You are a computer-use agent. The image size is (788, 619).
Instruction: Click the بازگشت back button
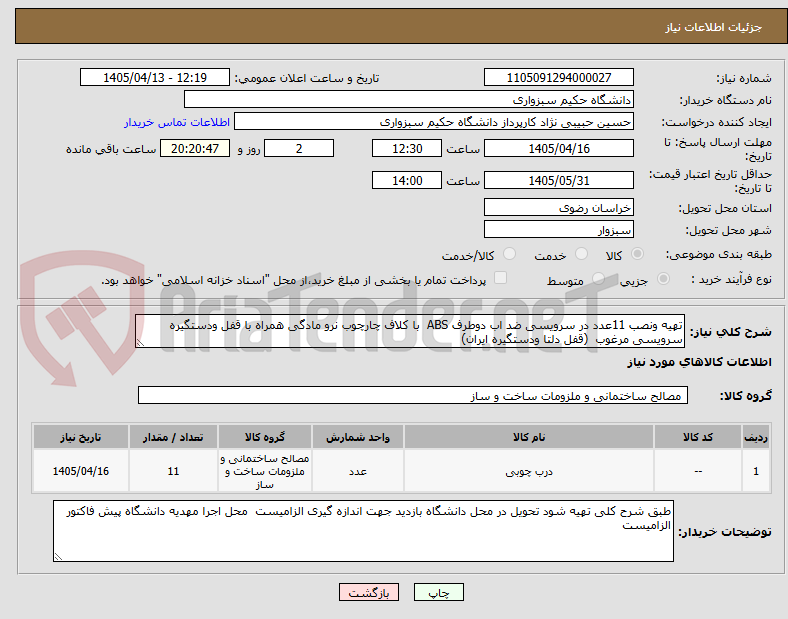coord(369,592)
